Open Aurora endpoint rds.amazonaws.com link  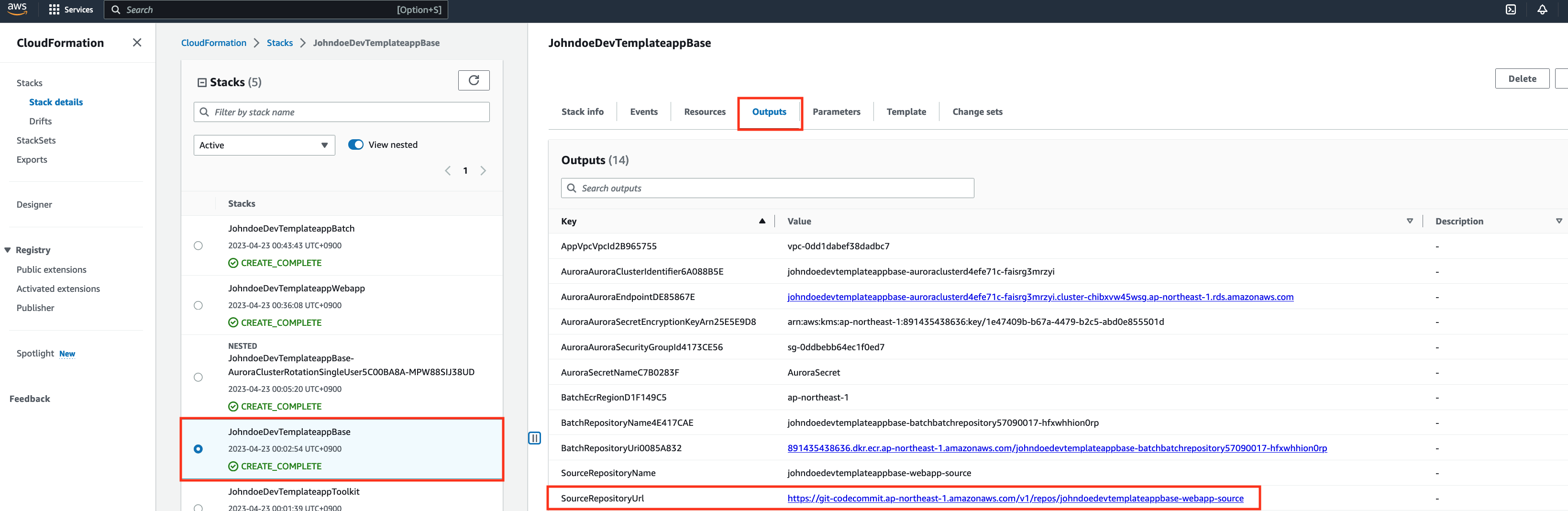(1040, 297)
